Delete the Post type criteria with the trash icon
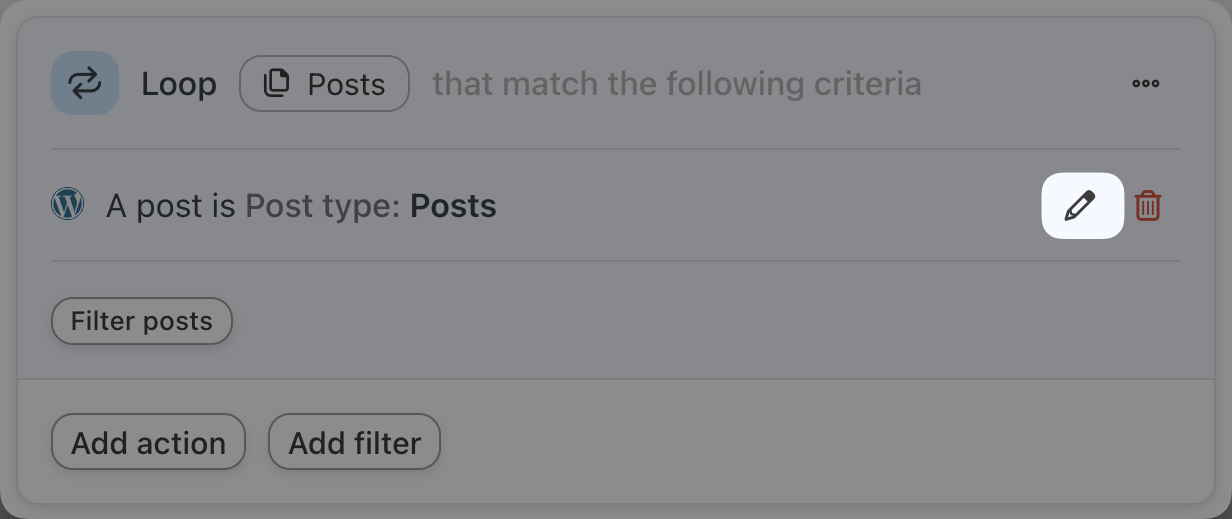1232x519 pixels. pyautogui.click(x=1148, y=206)
